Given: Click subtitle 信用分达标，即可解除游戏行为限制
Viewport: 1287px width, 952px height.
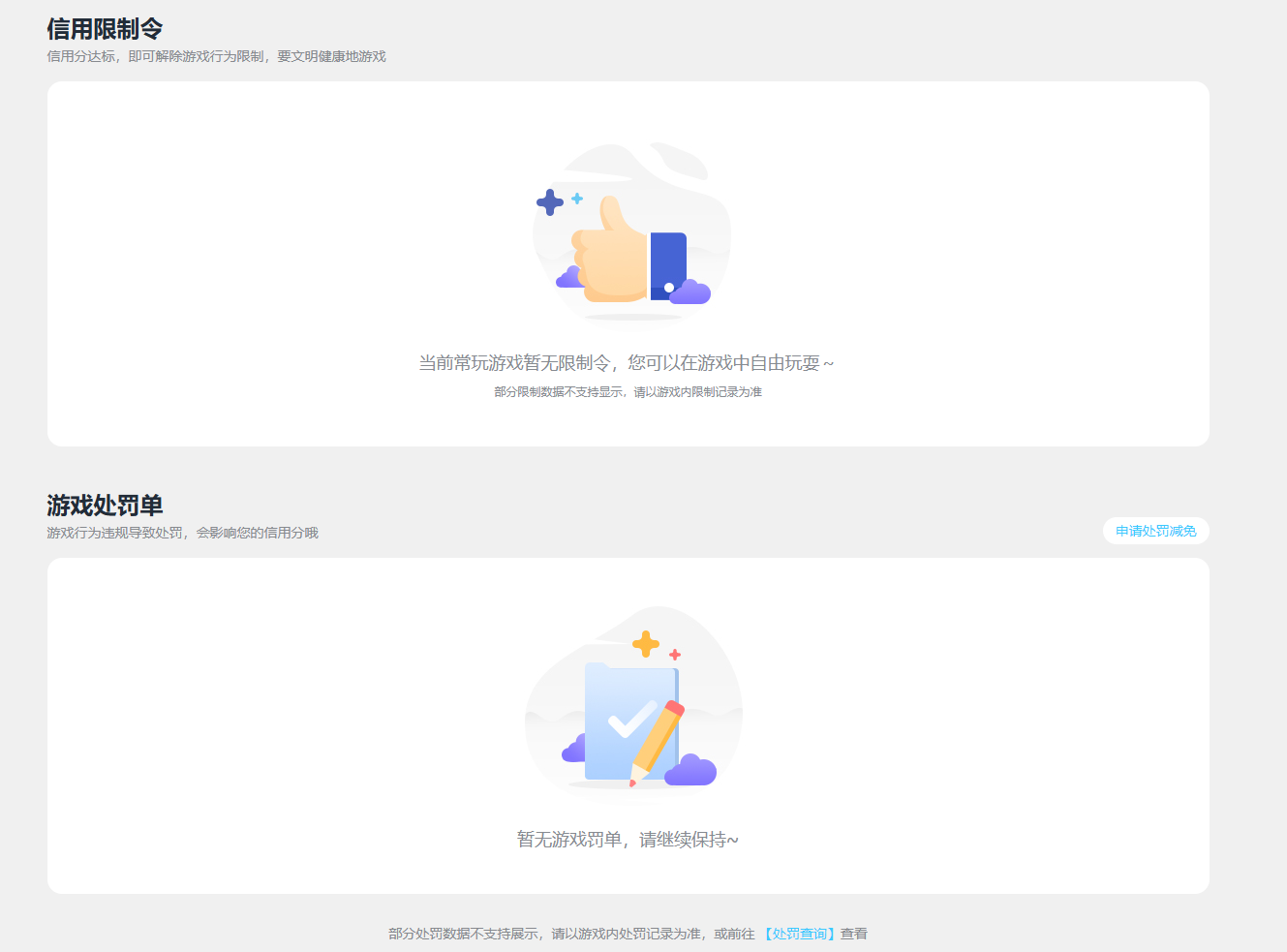Looking at the screenshot, I should tap(155, 56).
